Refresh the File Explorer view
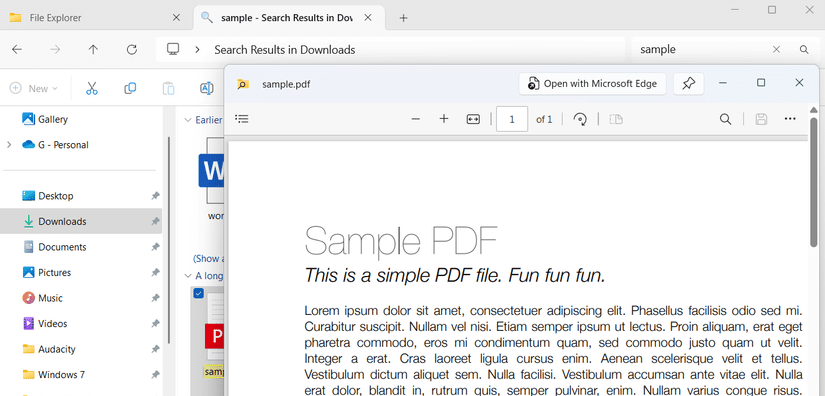 pos(132,50)
